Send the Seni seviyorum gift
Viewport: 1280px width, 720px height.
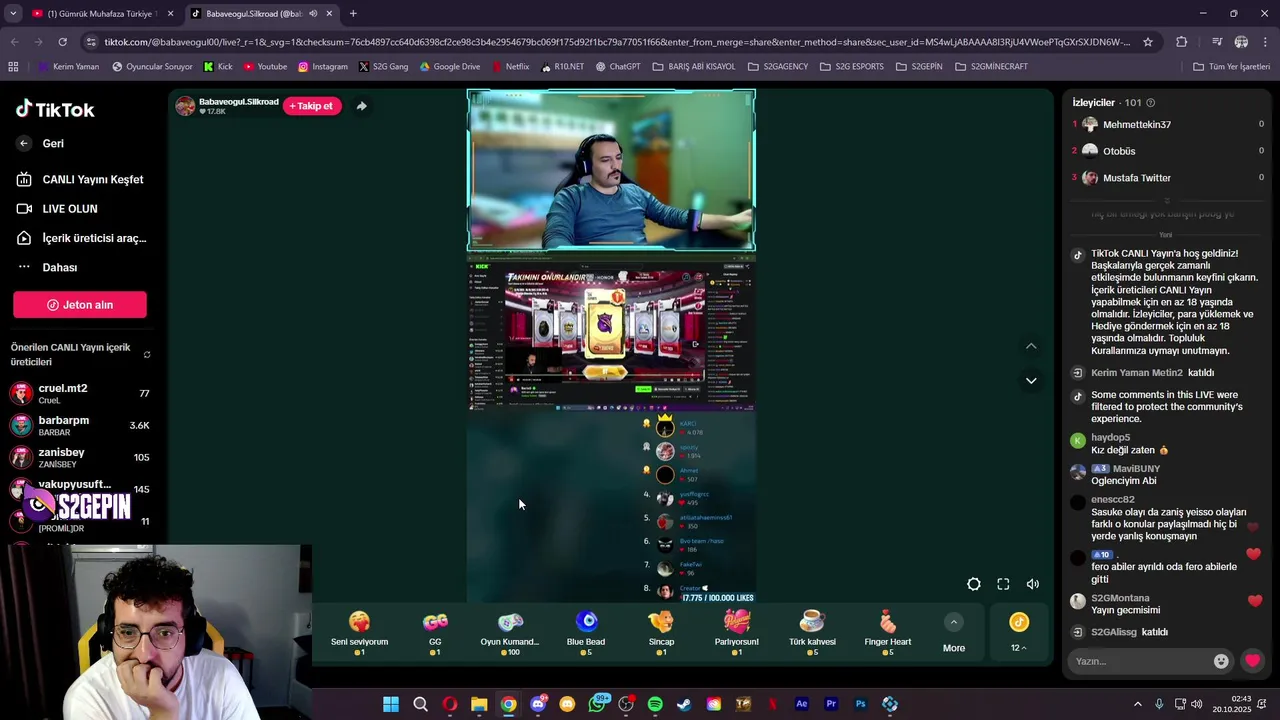(359, 632)
